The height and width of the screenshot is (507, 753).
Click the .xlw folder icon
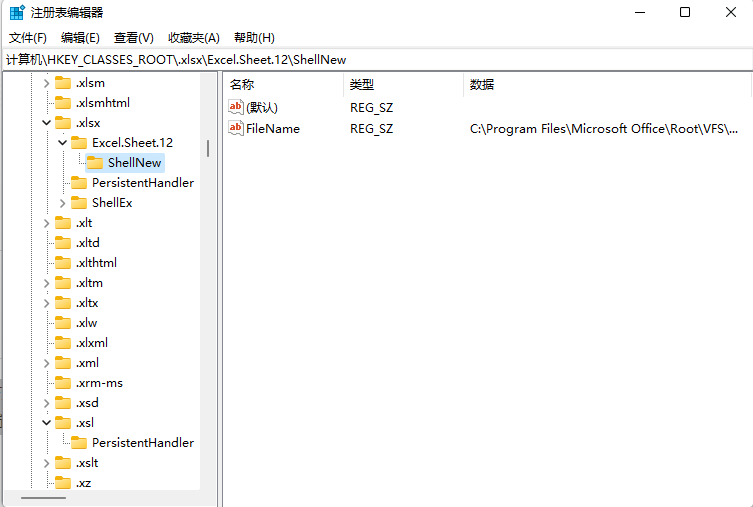coord(63,323)
